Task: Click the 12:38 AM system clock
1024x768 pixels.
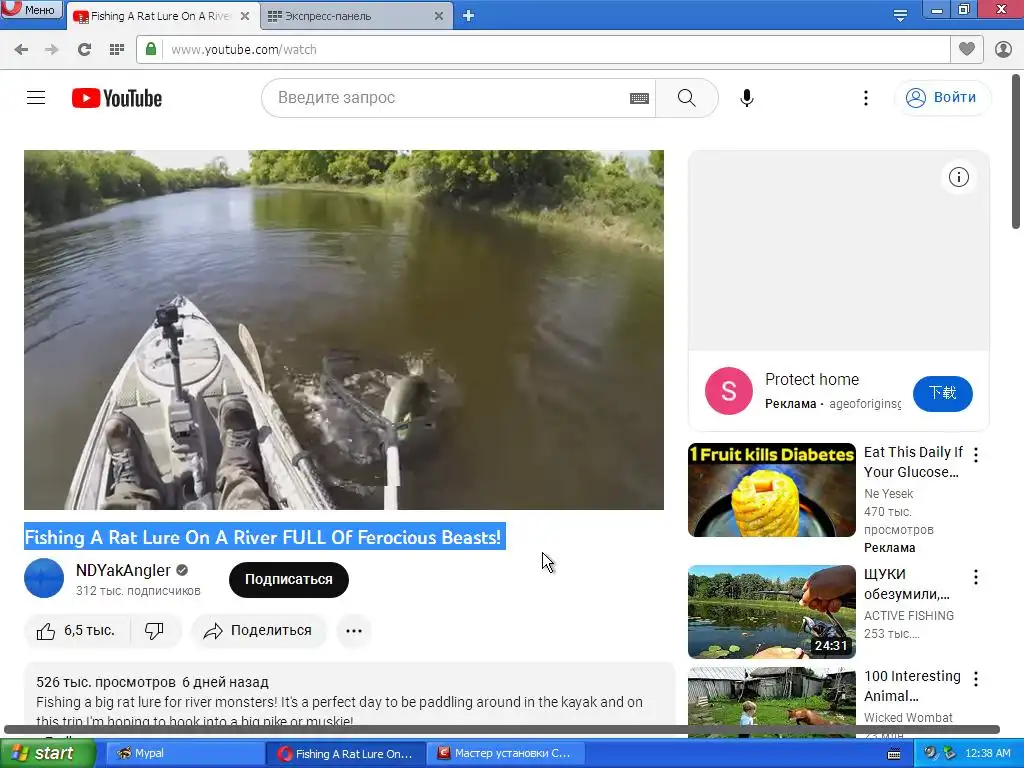Action: click(988, 754)
